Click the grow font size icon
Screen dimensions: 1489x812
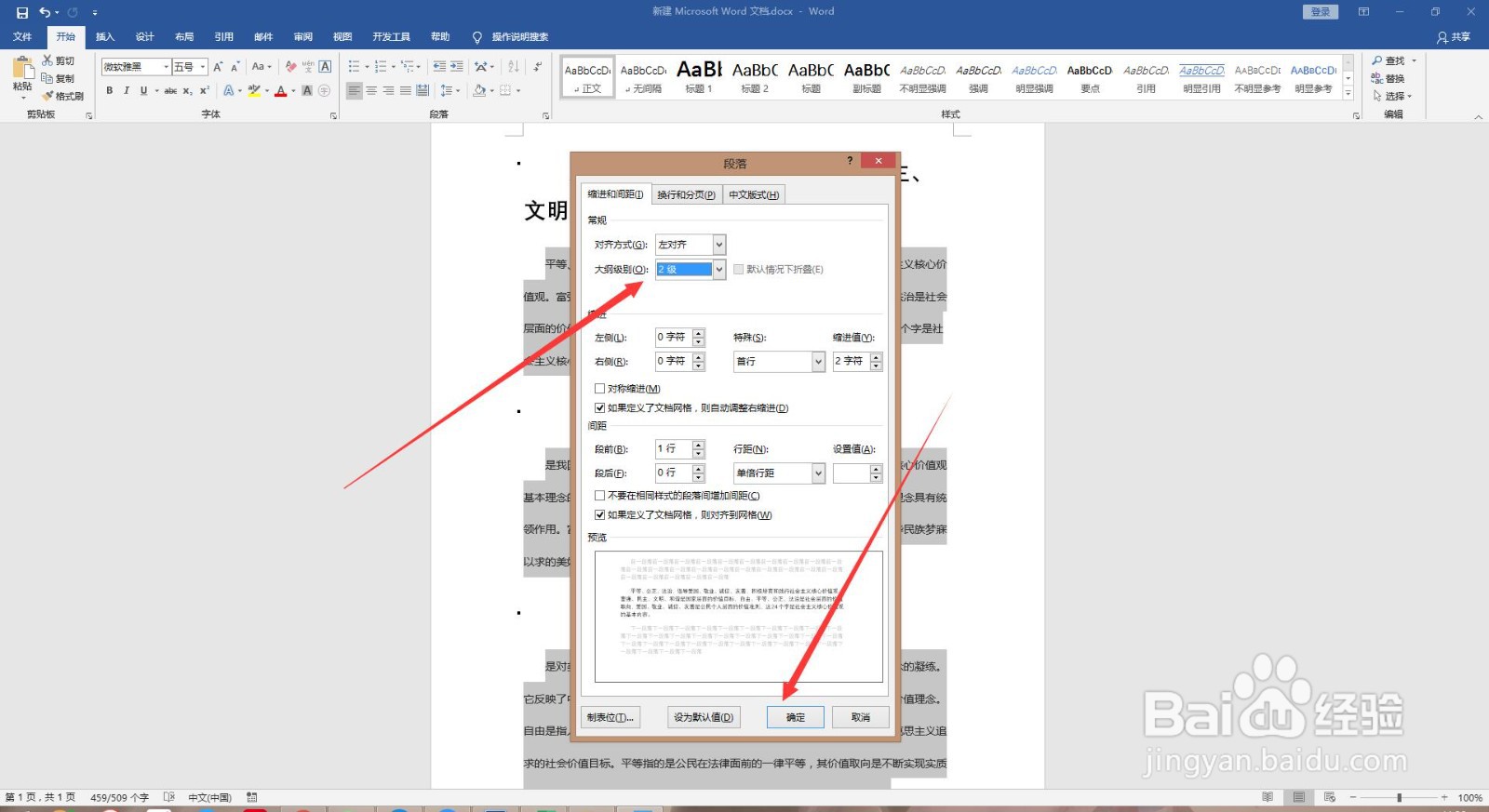218,67
